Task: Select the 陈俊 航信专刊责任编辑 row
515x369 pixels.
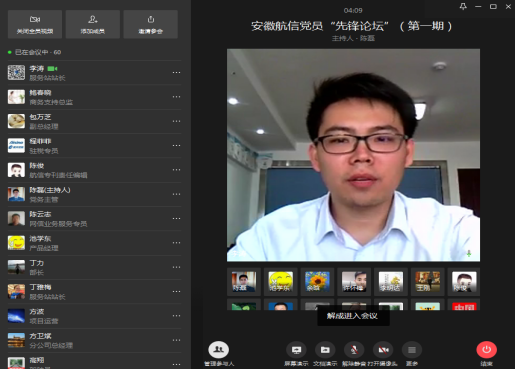Action: pos(94,170)
